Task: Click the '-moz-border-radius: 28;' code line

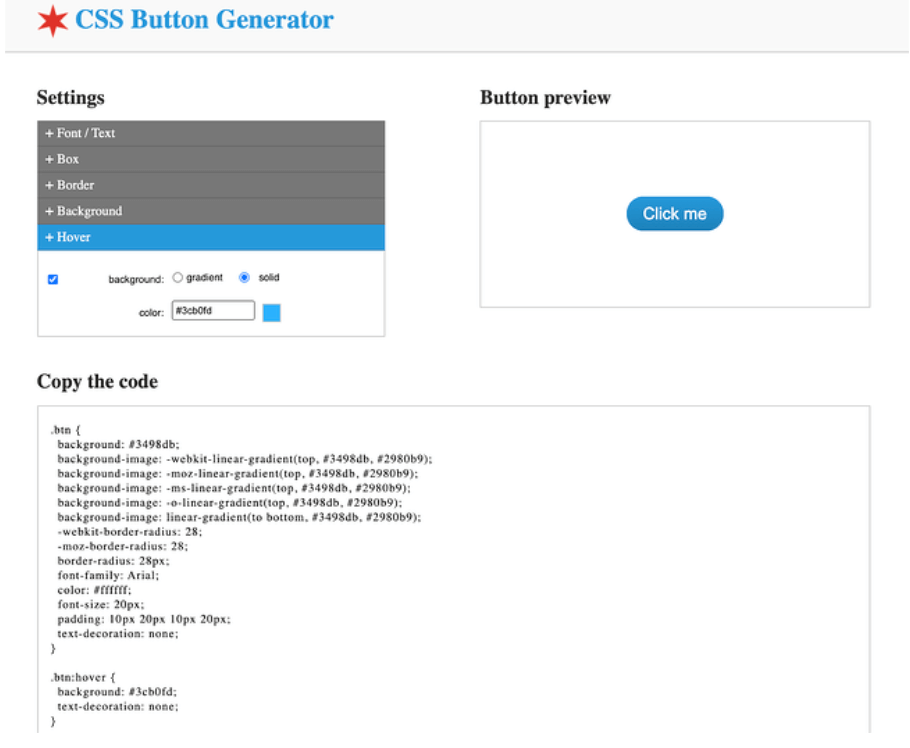Action: (x=122, y=547)
